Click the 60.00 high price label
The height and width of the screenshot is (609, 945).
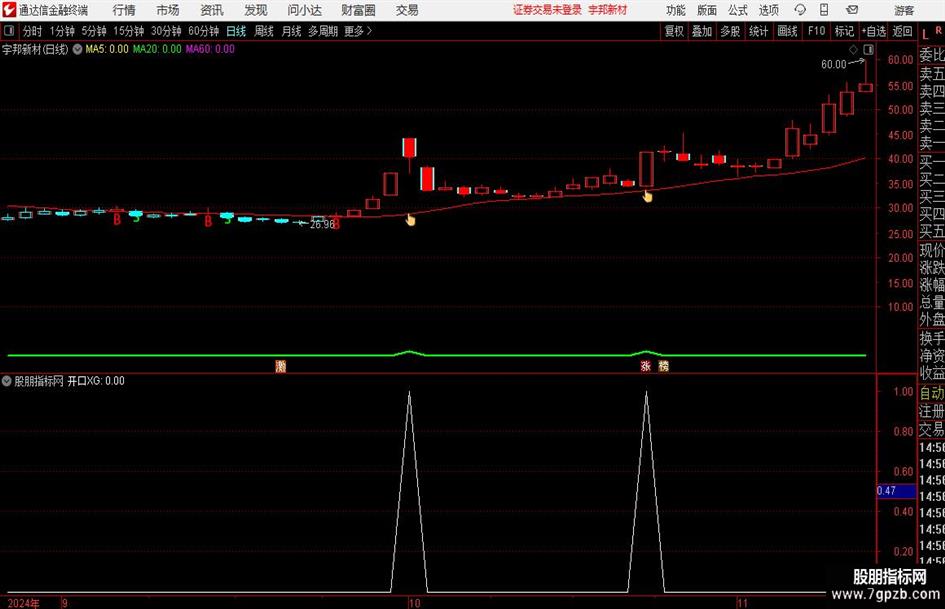click(834, 65)
